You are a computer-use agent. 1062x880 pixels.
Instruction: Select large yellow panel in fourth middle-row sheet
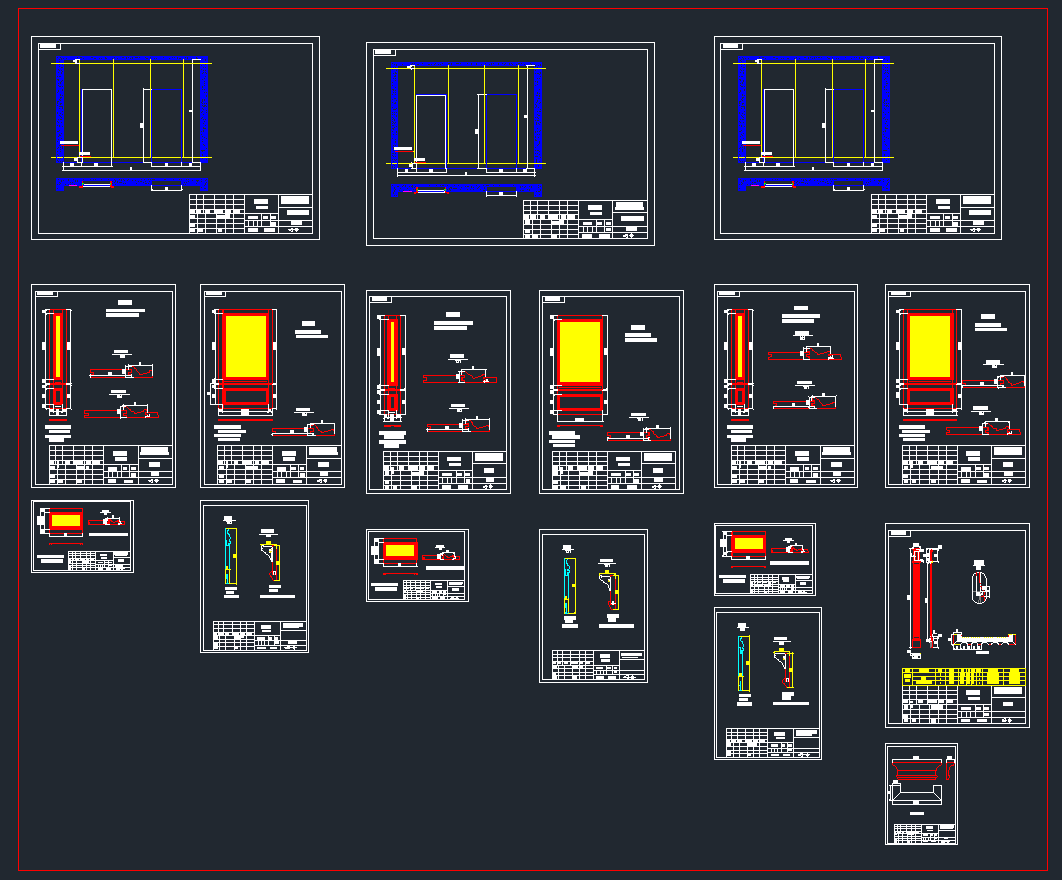[x=580, y=351]
